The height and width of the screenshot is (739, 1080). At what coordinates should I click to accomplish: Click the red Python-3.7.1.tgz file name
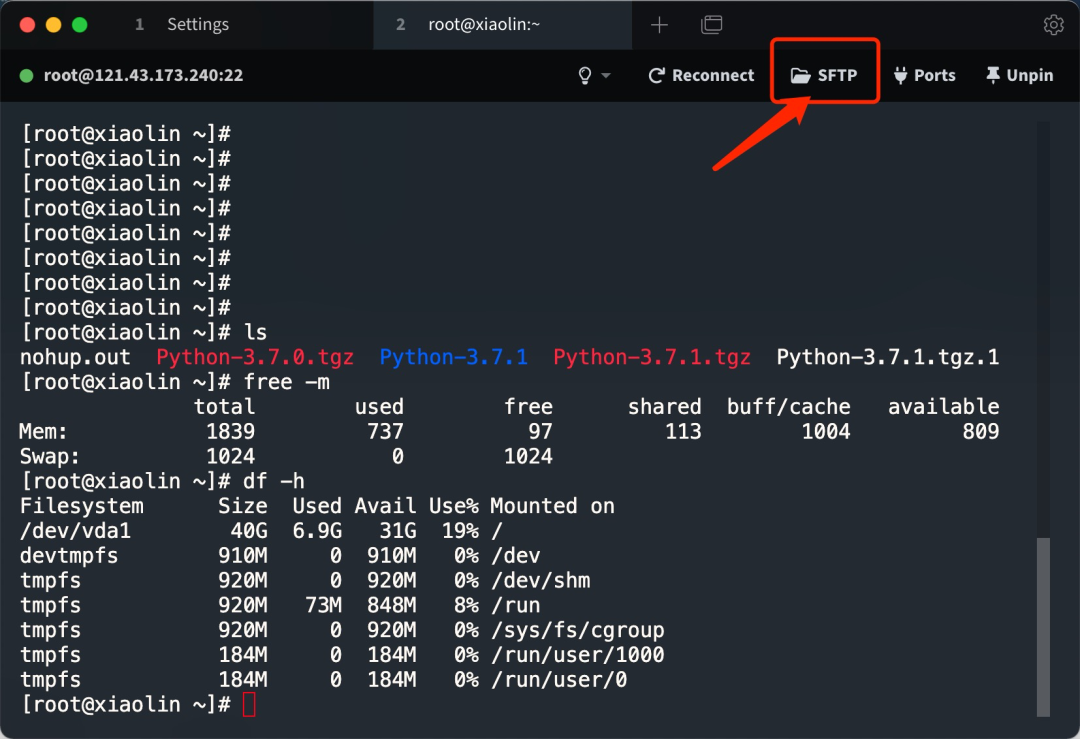pos(652,357)
